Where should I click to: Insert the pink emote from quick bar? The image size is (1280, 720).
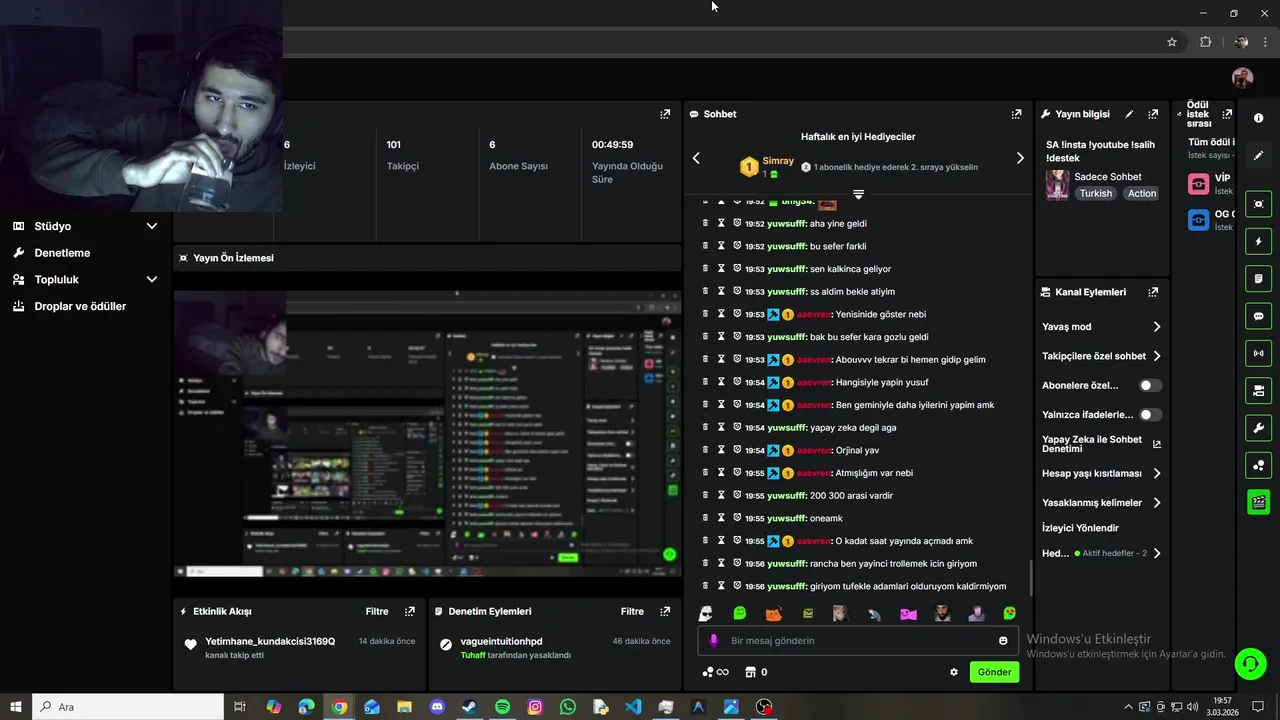[908, 613]
